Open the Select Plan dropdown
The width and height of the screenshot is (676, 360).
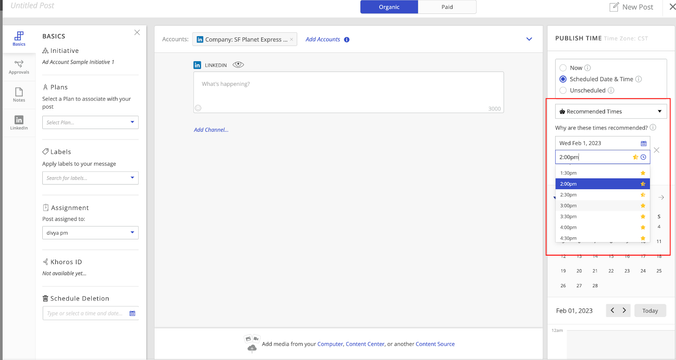pyautogui.click(x=90, y=122)
